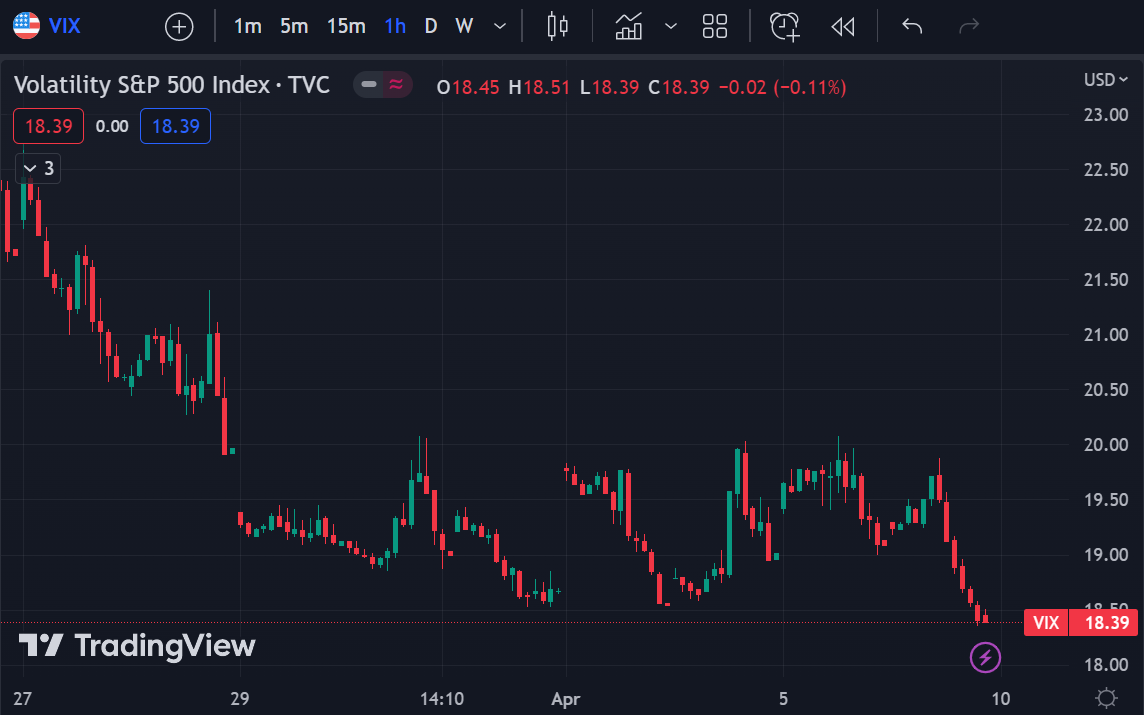Image resolution: width=1144 pixels, height=715 pixels.
Task: Click the blue 18.39 buy price button
Action: click(175, 126)
